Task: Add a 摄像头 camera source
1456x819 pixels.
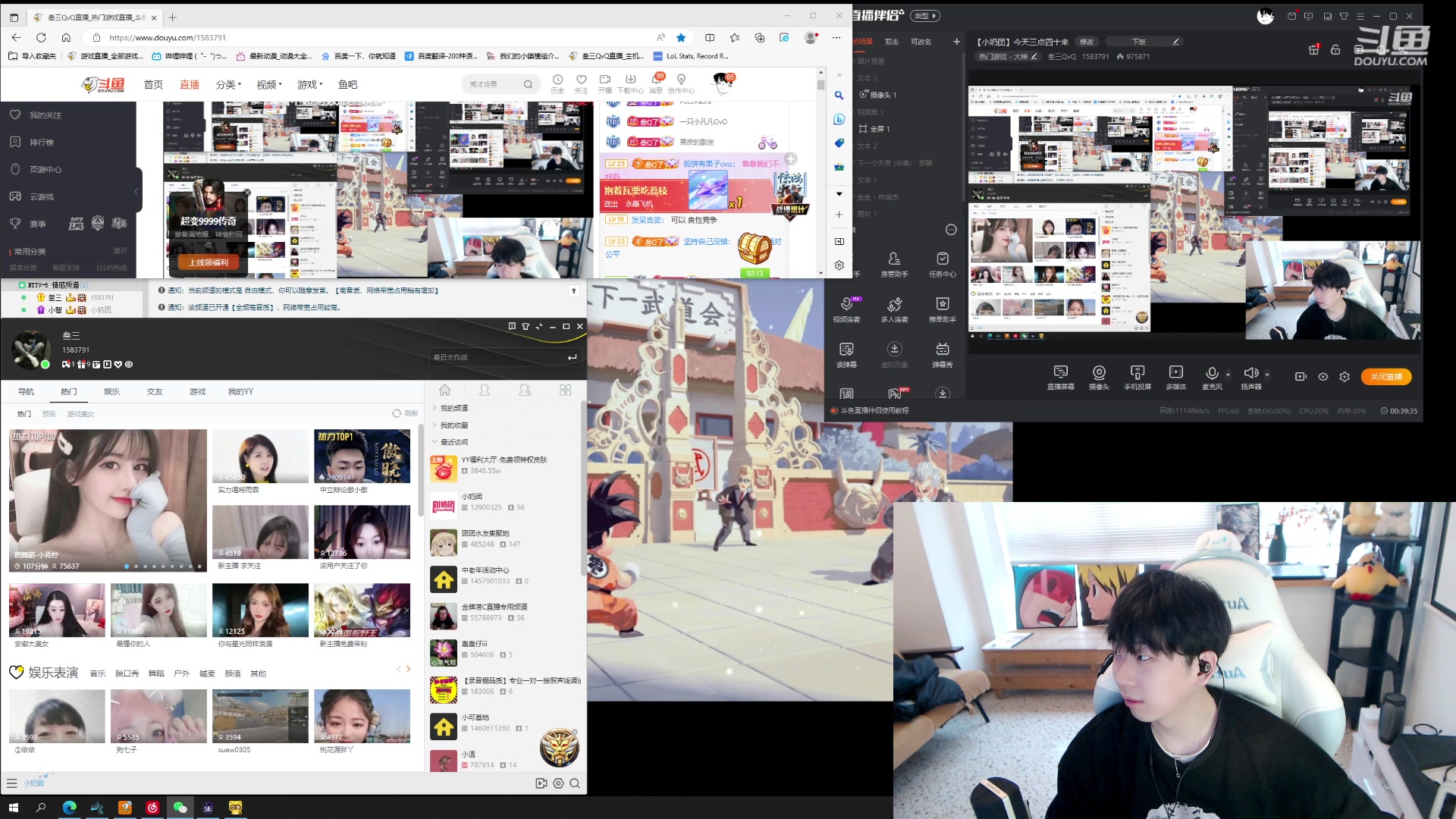Action: coord(1100,372)
